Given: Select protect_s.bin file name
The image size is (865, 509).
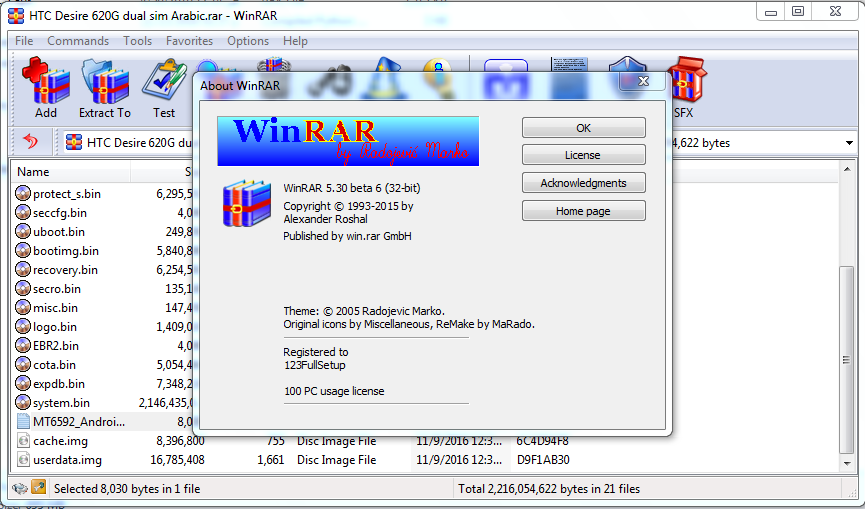Looking at the screenshot, I should [x=67, y=194].
